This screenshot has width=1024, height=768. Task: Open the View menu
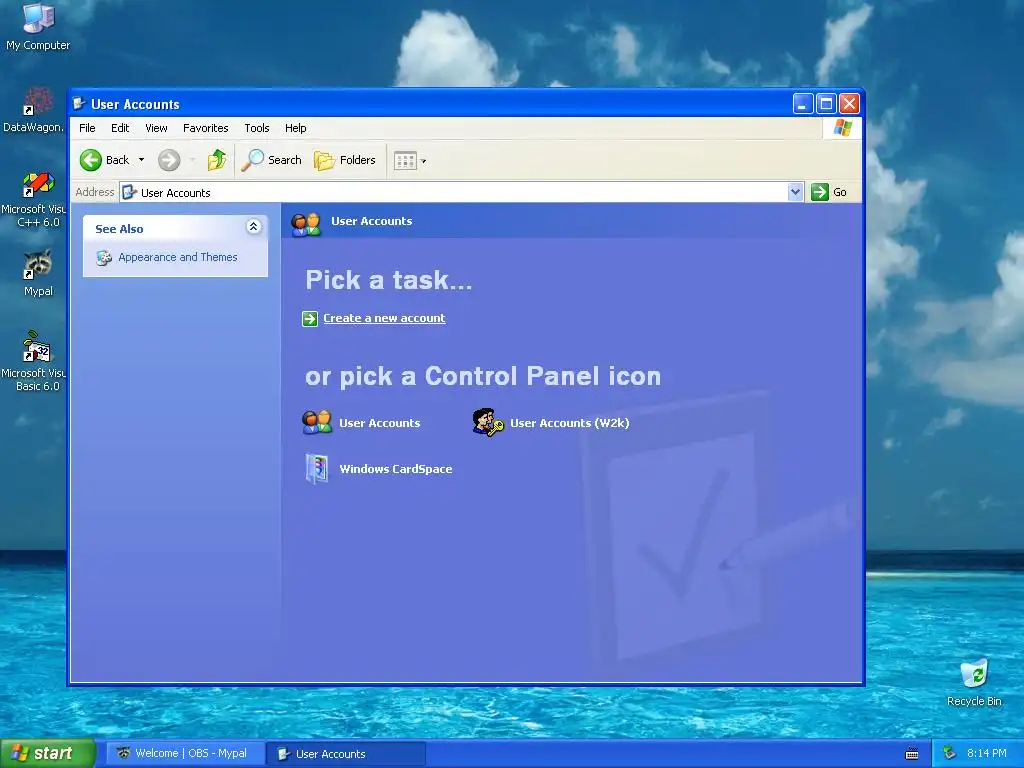pyautogui.click(x=156, y=128)
